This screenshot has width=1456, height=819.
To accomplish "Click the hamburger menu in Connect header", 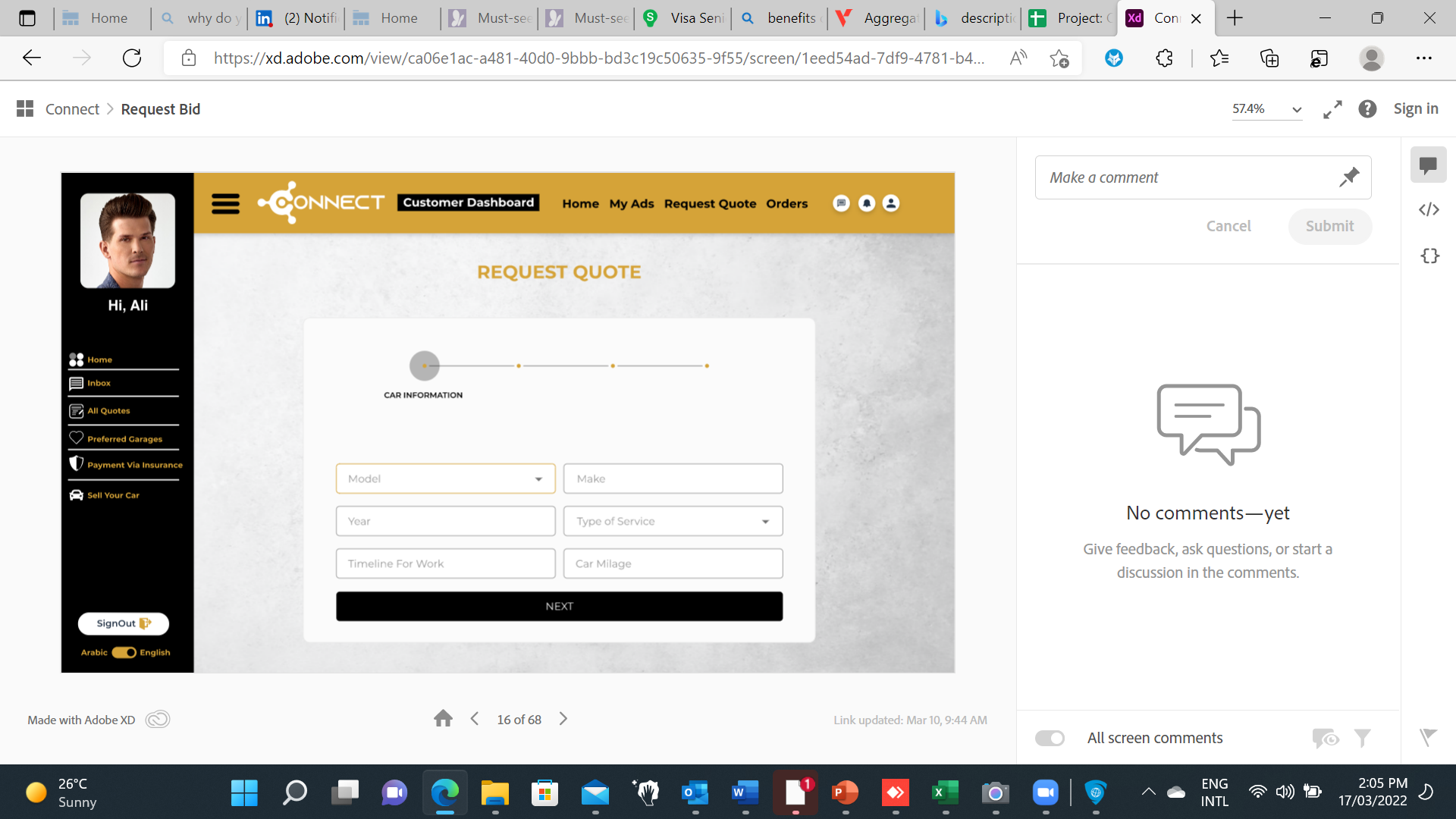I will [x=225, y=203].
